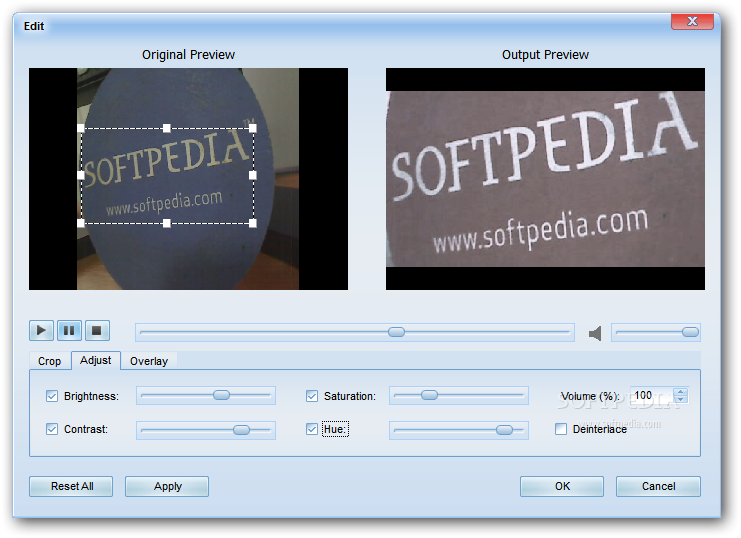The image size is (741, 538).
Task: Click the Contrast slider handle
Action: pos(241,430)
